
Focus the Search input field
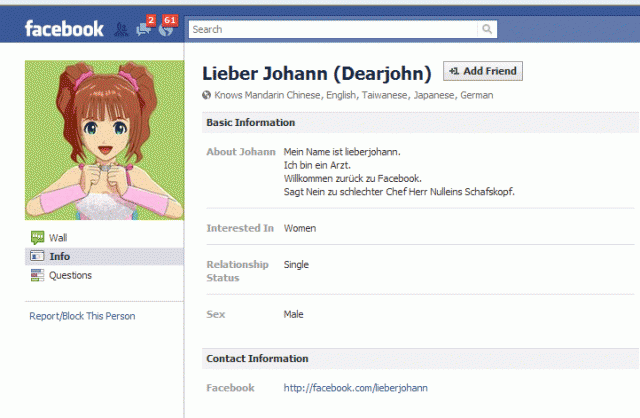tap(333, 29)
